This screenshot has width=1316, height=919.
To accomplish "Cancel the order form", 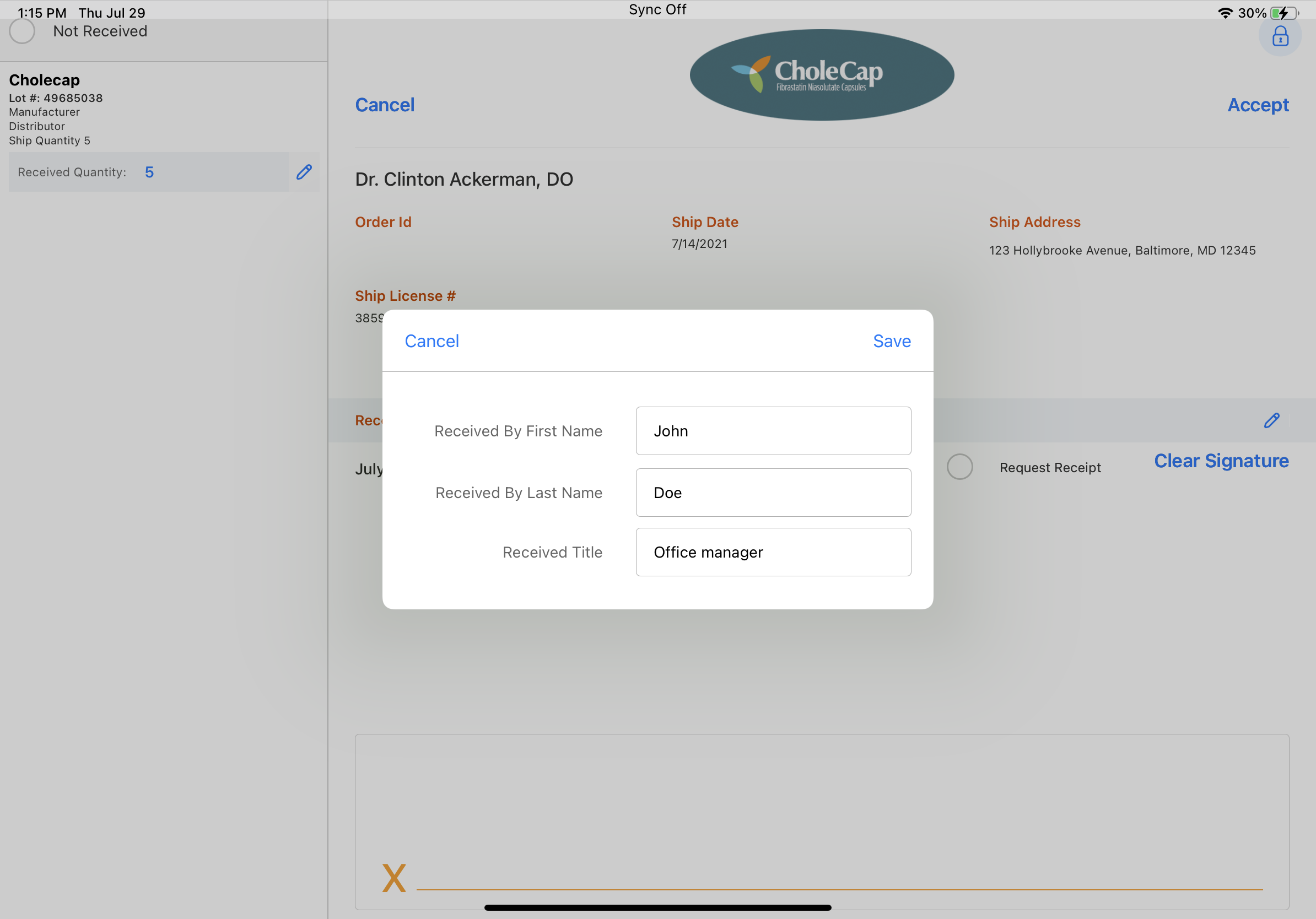I will click(385, 105).
